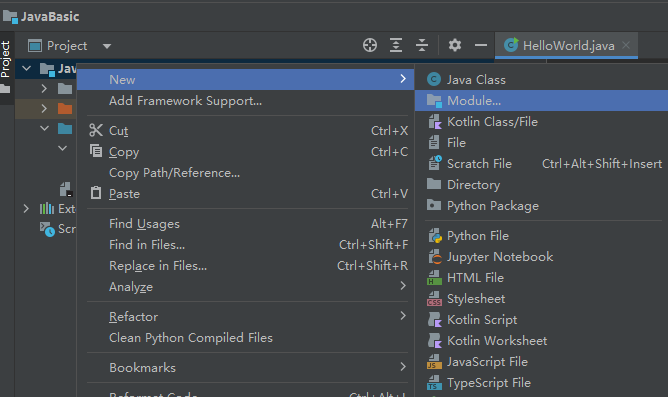Switch to the HelloWorld.java editor tab

click(561, 46)
